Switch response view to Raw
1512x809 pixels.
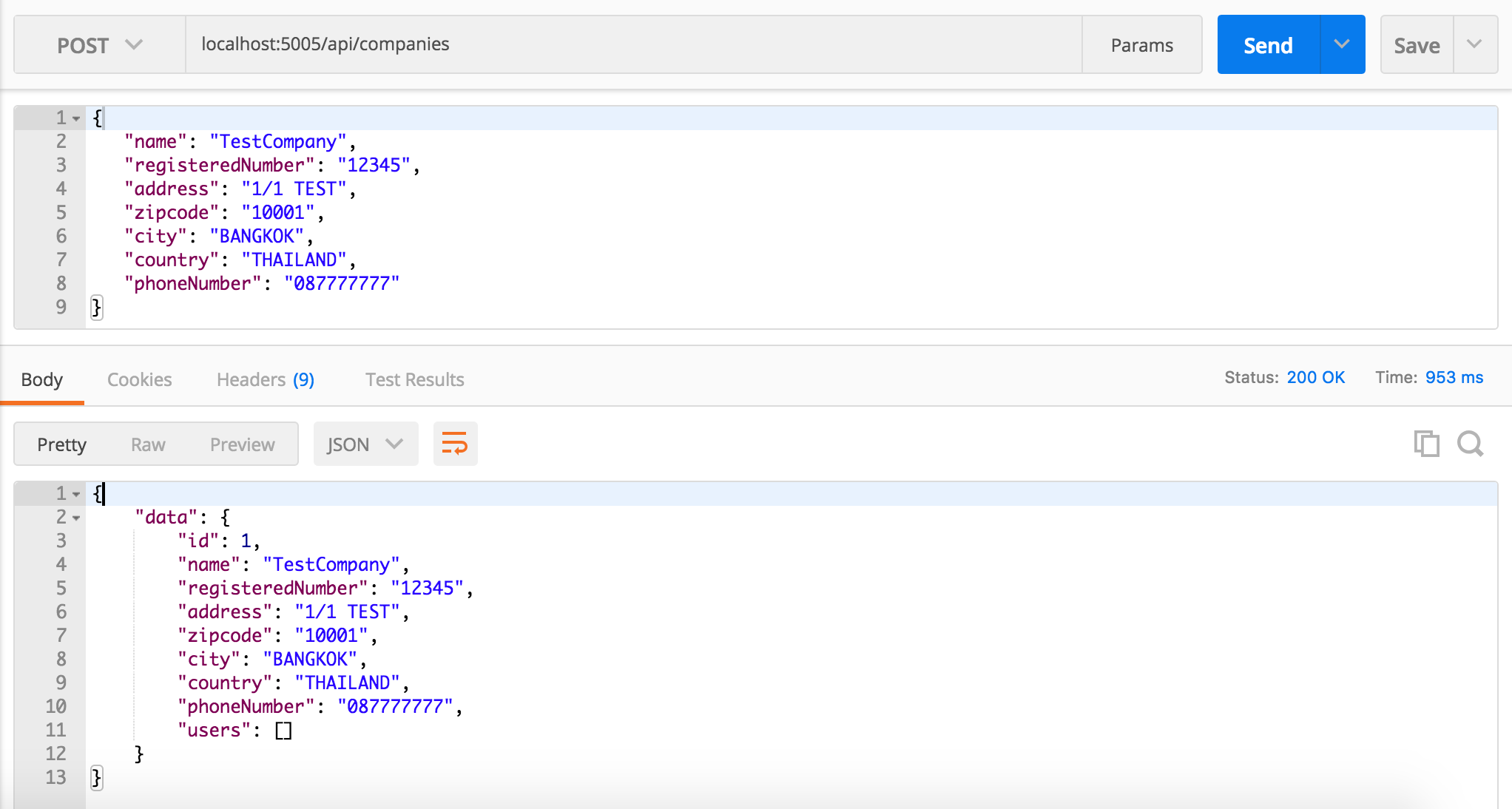(148, 444)
